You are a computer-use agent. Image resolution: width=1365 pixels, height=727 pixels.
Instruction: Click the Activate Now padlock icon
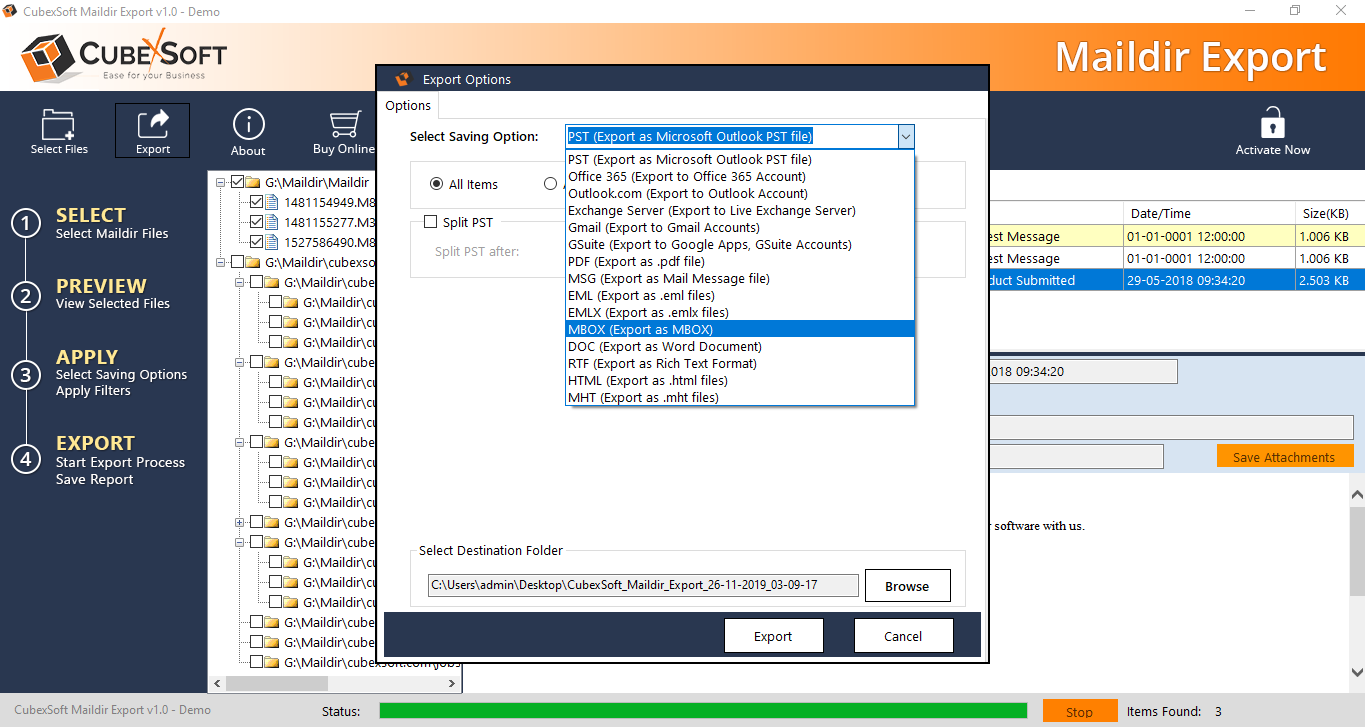pyautogui.click(x=1272, y=125)
